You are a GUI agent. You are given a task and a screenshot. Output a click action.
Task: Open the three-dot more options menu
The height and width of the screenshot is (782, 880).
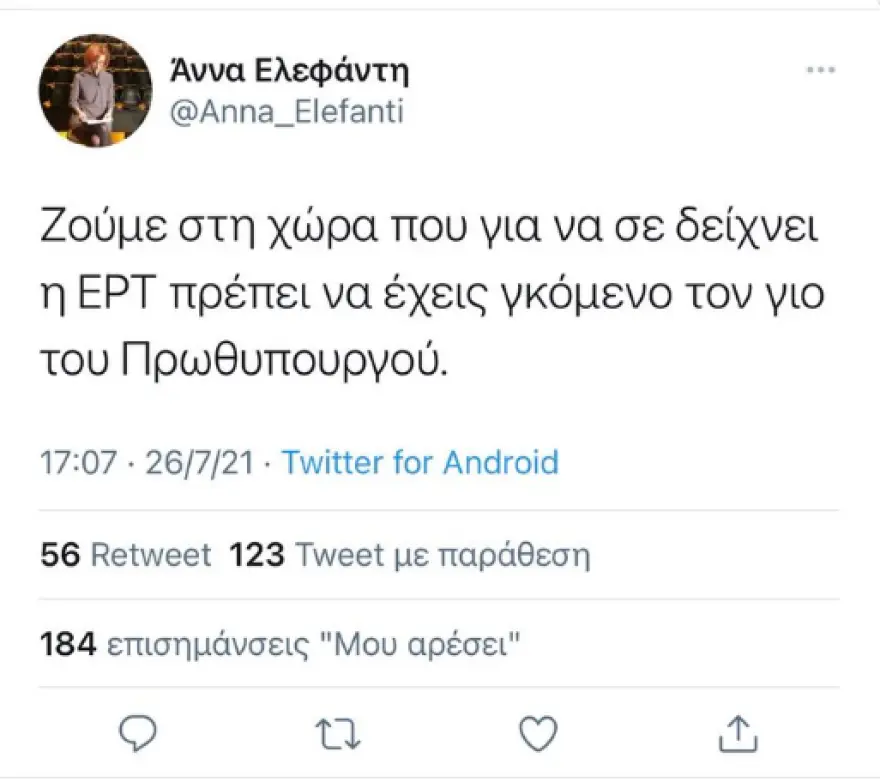820,72
